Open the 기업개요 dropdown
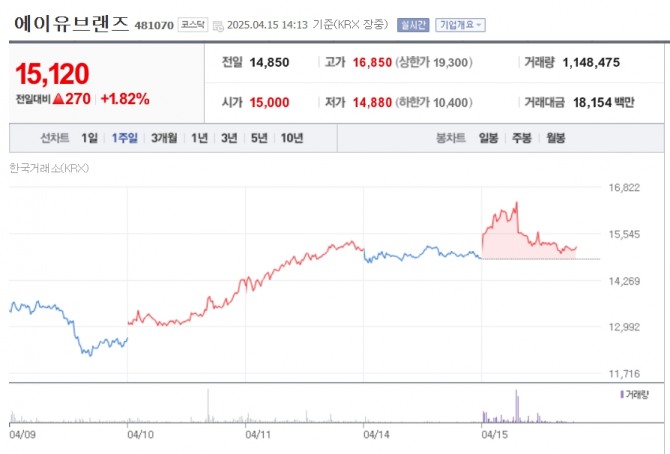 pos(460,25)
